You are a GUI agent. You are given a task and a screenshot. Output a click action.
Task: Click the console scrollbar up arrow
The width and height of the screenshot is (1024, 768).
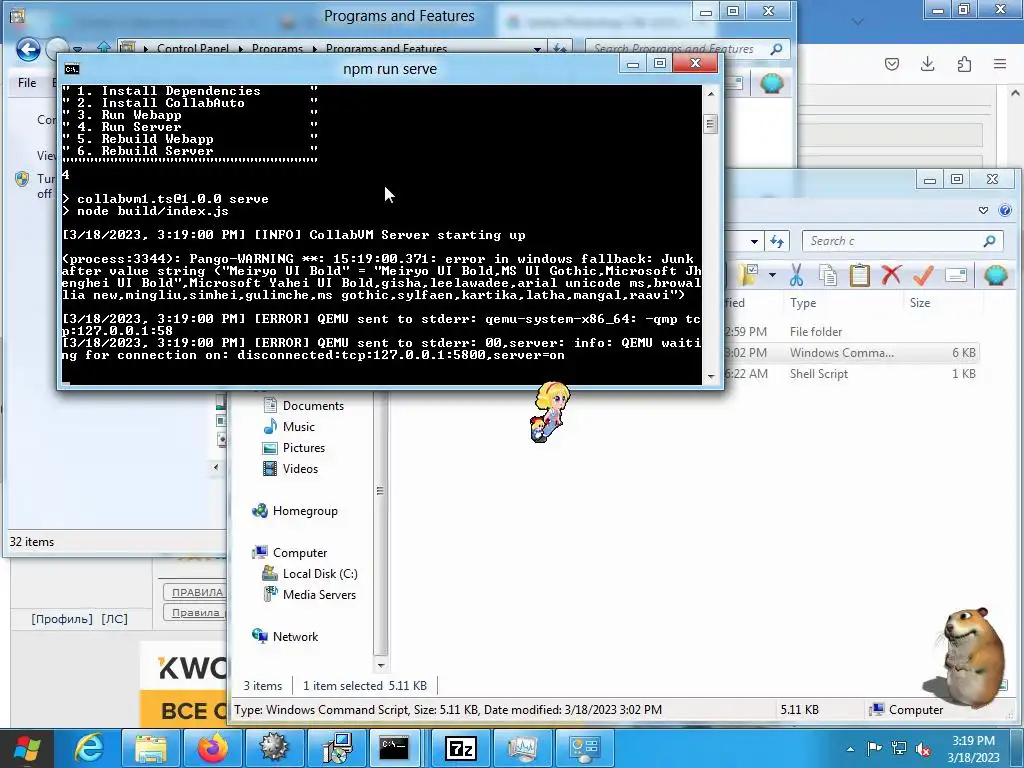711,94
